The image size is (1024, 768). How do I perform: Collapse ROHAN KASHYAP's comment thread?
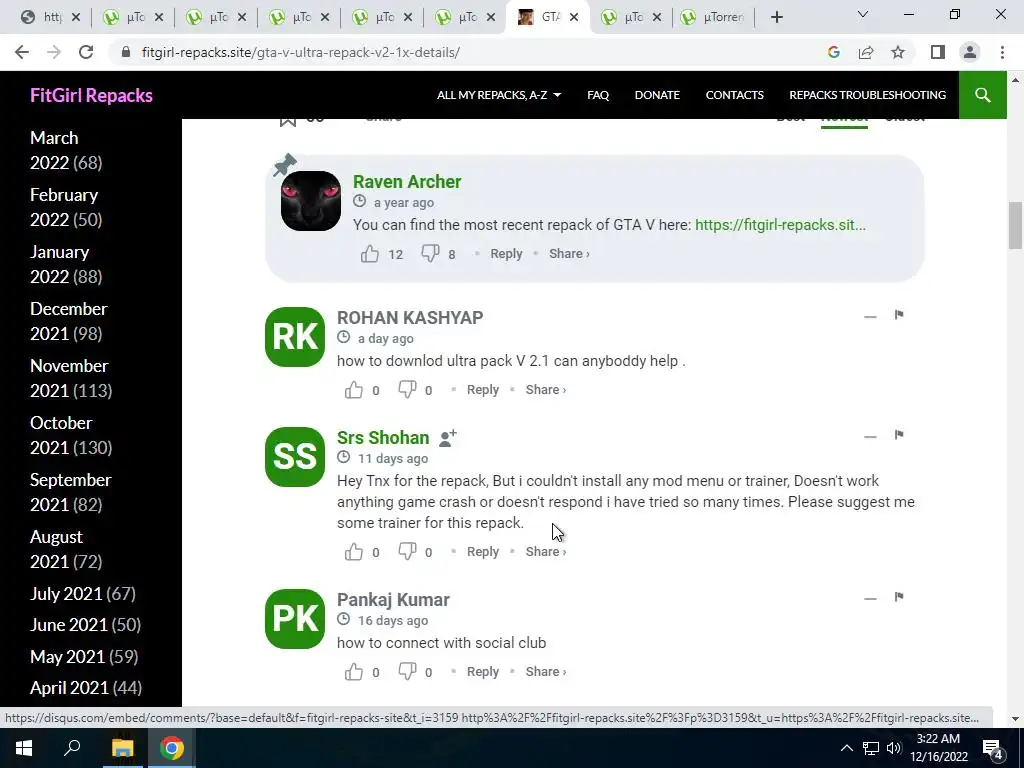coord(870,317)
